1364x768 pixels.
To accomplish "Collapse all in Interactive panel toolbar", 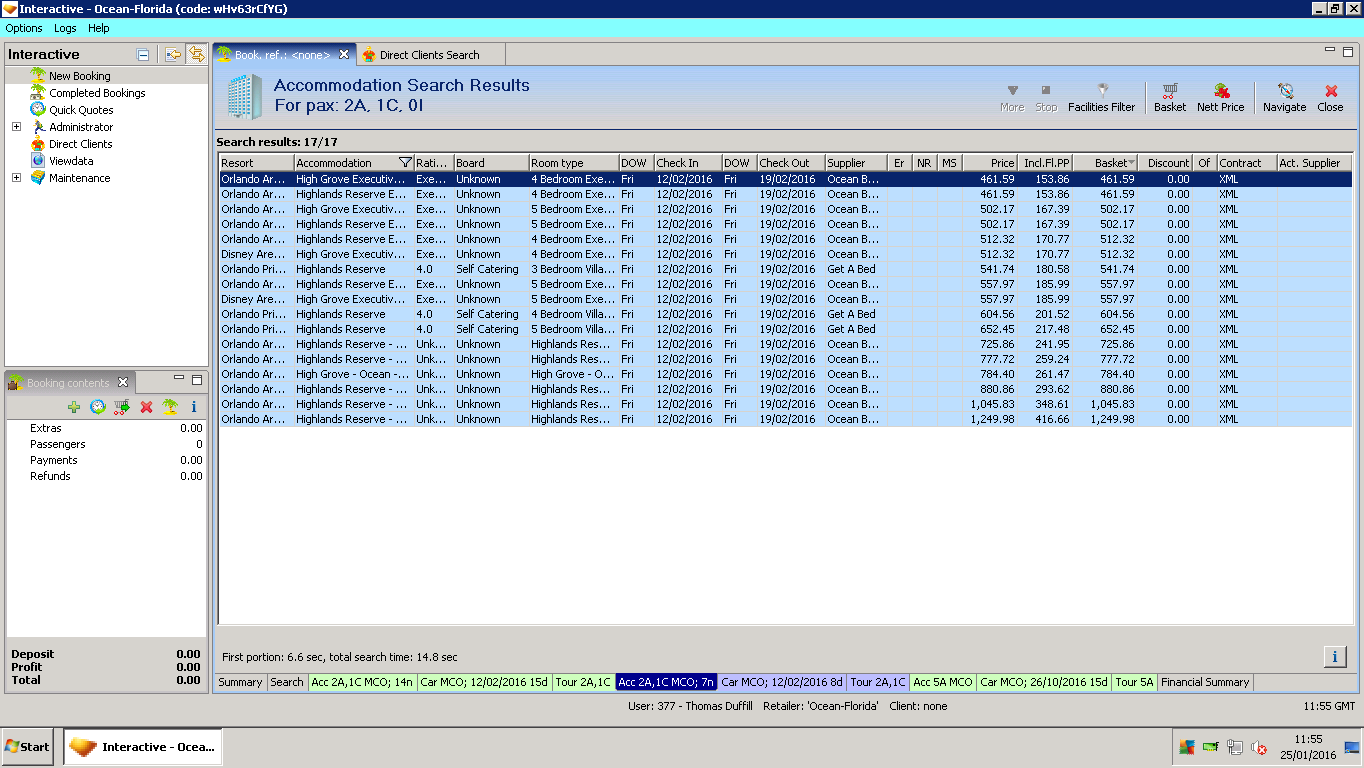I will (143, 55).
